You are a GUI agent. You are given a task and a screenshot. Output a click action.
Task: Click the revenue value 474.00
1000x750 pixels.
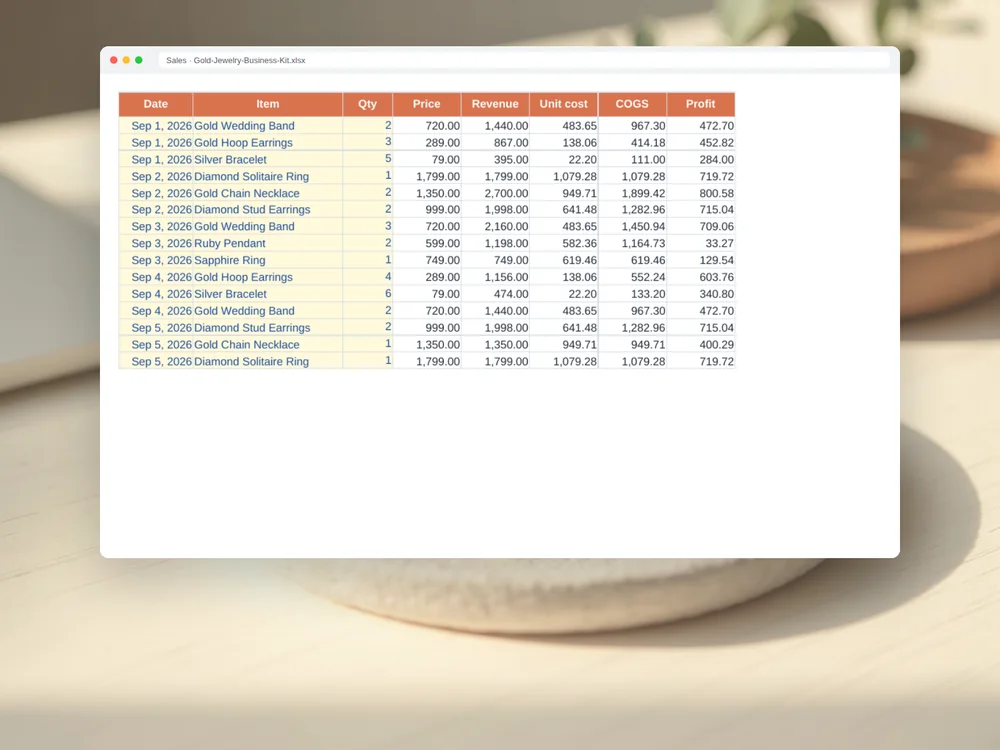tap(511, 294)
